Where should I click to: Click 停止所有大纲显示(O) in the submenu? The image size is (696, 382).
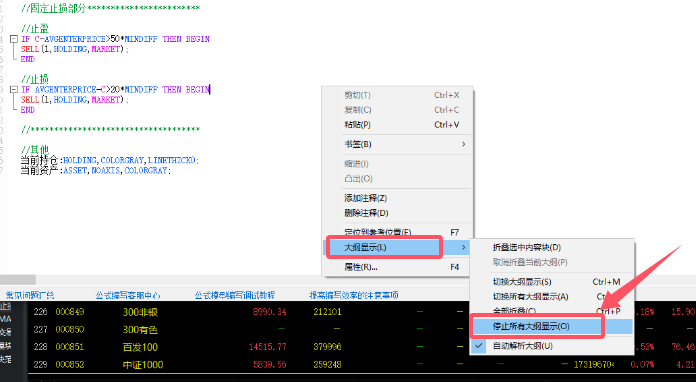coord(552,326)
